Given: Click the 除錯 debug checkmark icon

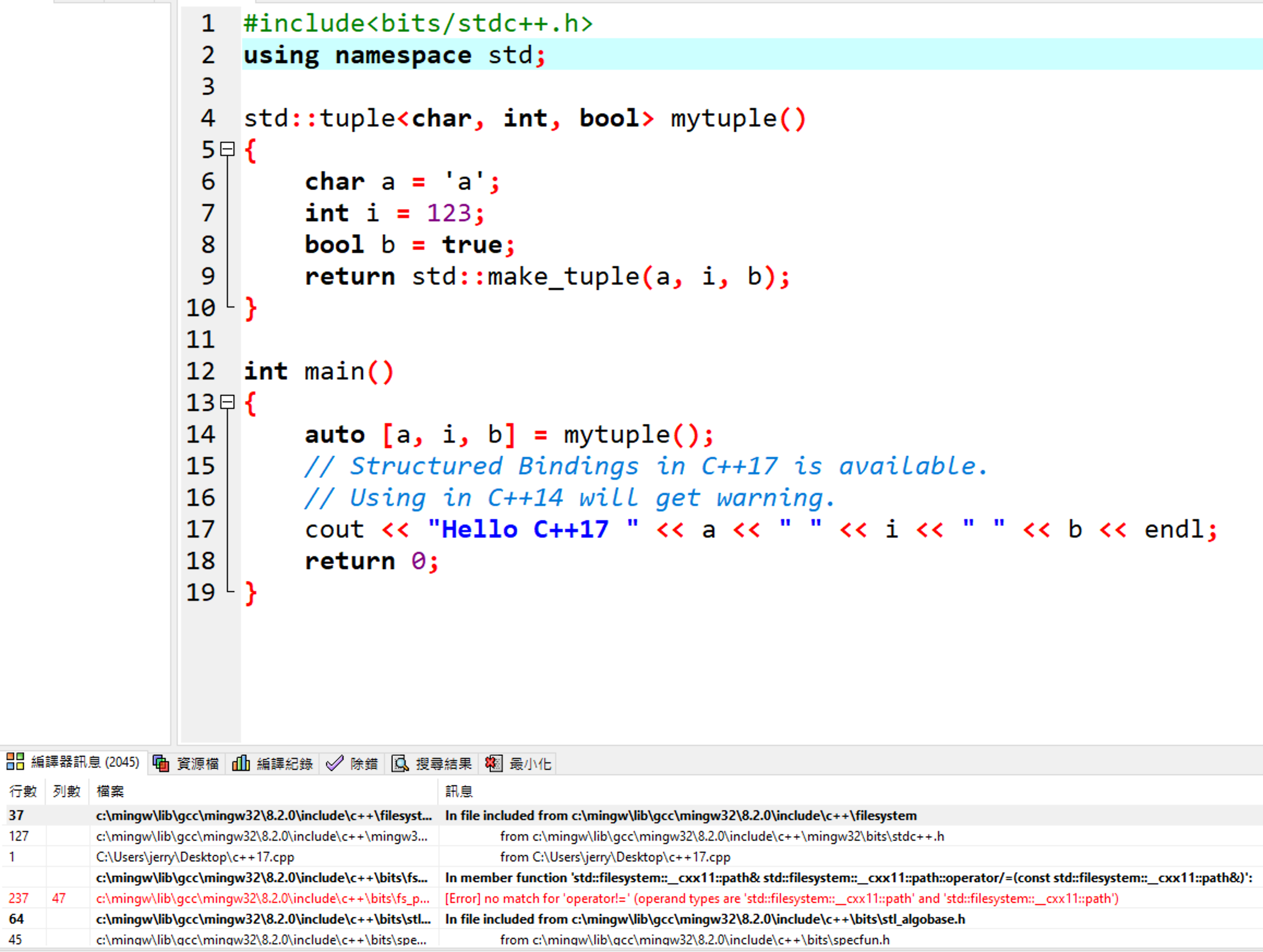Looking at the screenshot, I should tap(334, 764).
